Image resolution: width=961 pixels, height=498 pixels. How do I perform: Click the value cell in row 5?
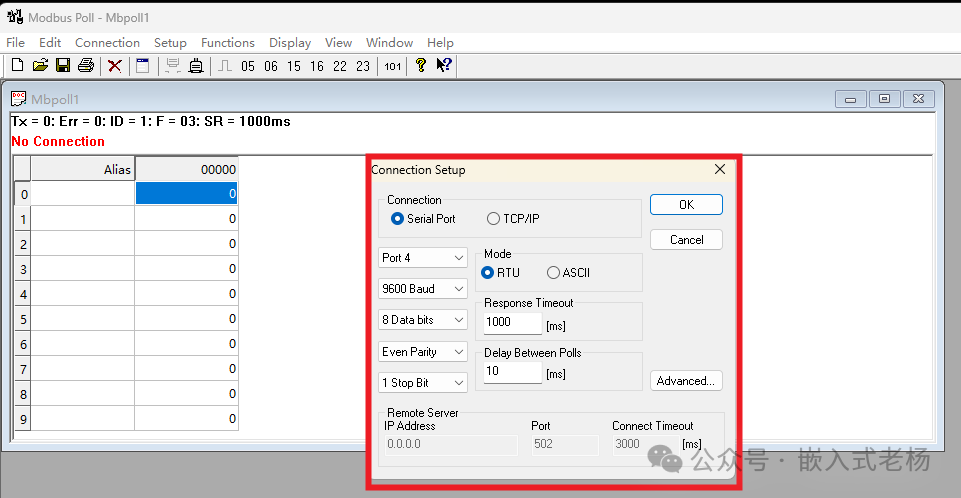point(186,319)
